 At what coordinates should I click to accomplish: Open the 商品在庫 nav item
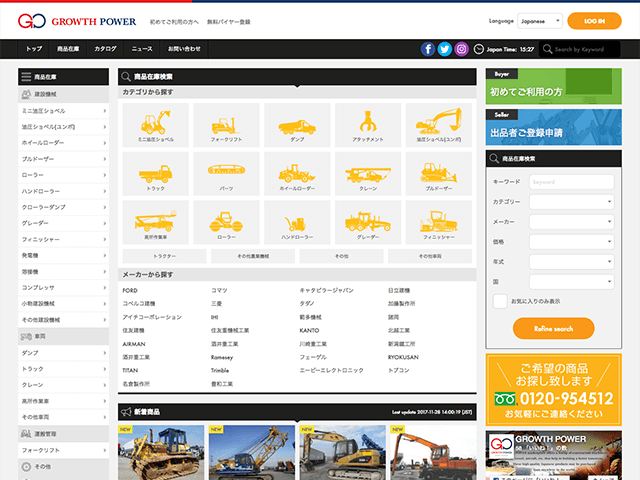tap(68, 49)
